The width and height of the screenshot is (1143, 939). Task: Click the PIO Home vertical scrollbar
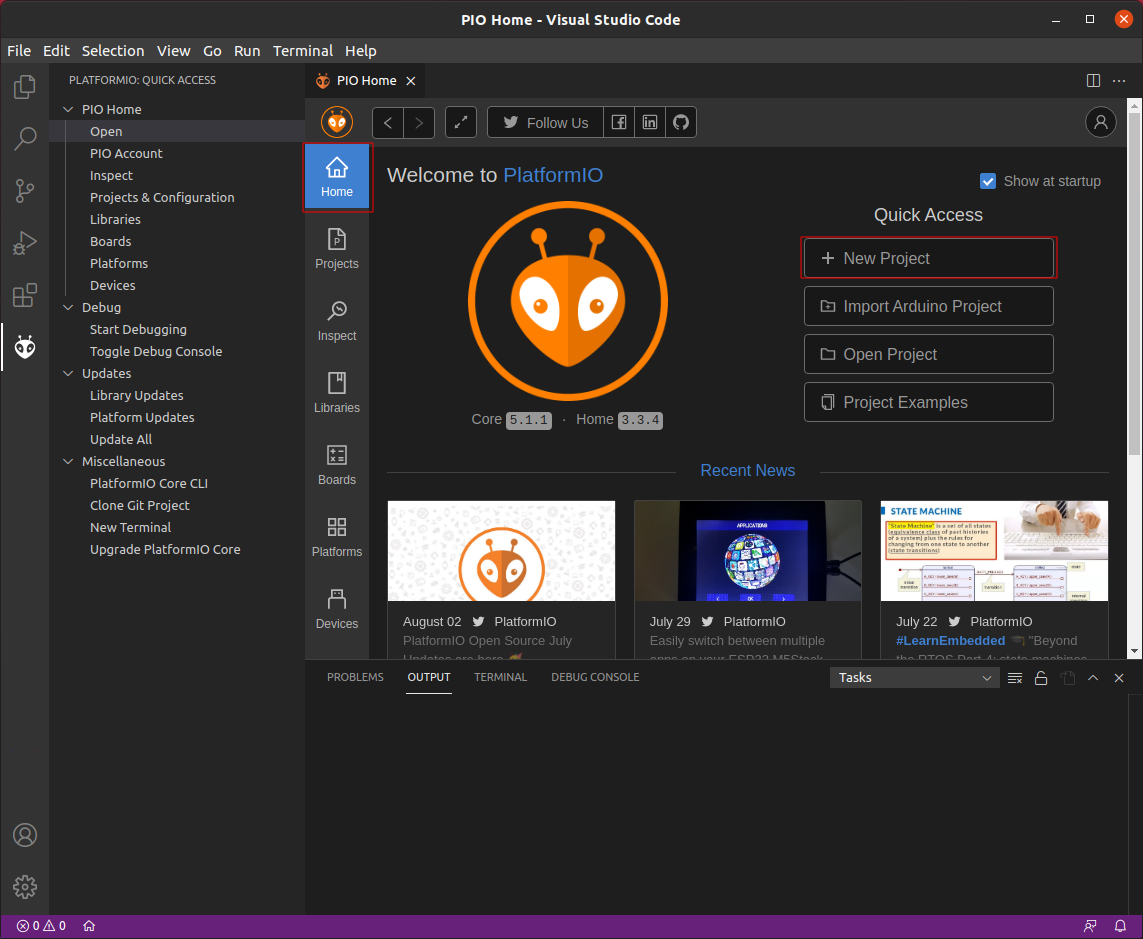pyautogui.click(x=1134, y=284)
